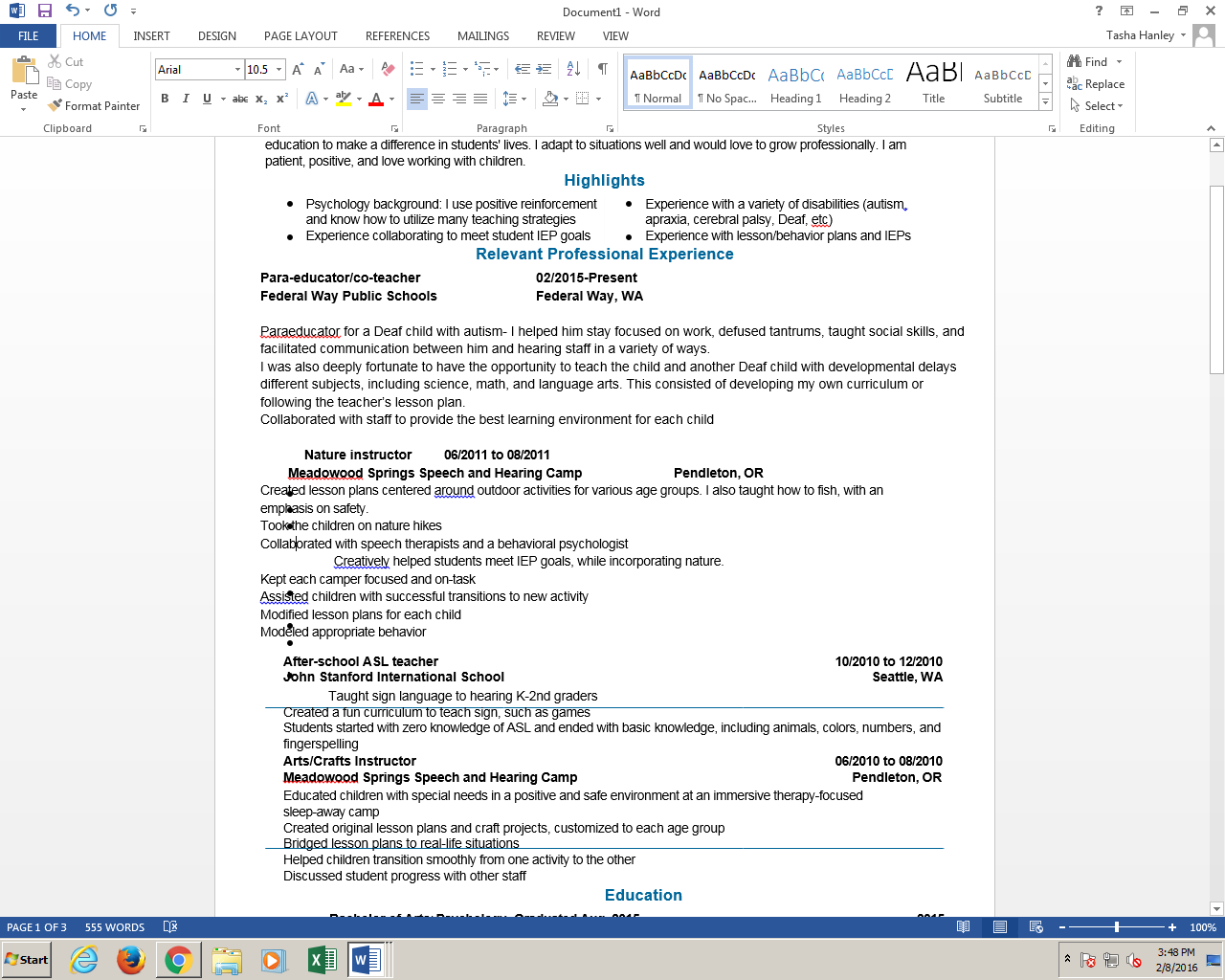Apply the red font color
Screen dimensions: 1225x980
(x=376, y=99)
